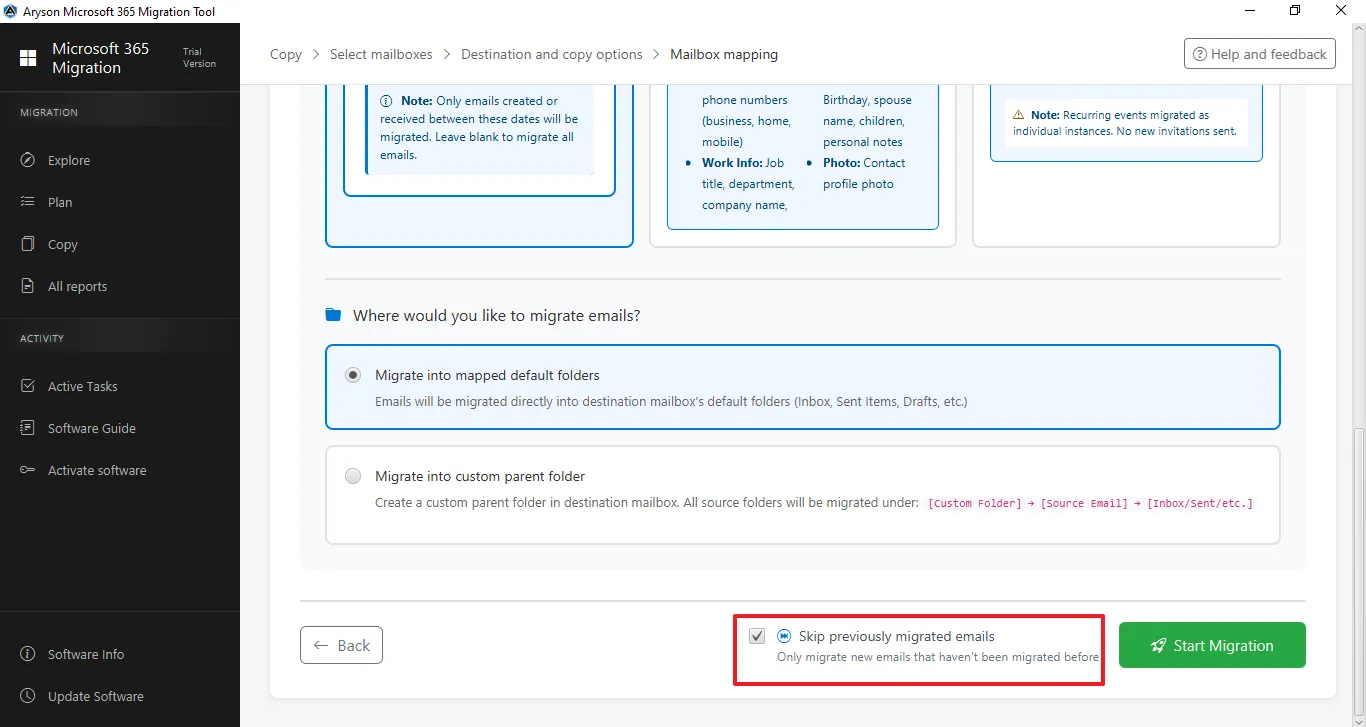Open the Software Guide icon
1366x727 pixels.
[28, 428]
